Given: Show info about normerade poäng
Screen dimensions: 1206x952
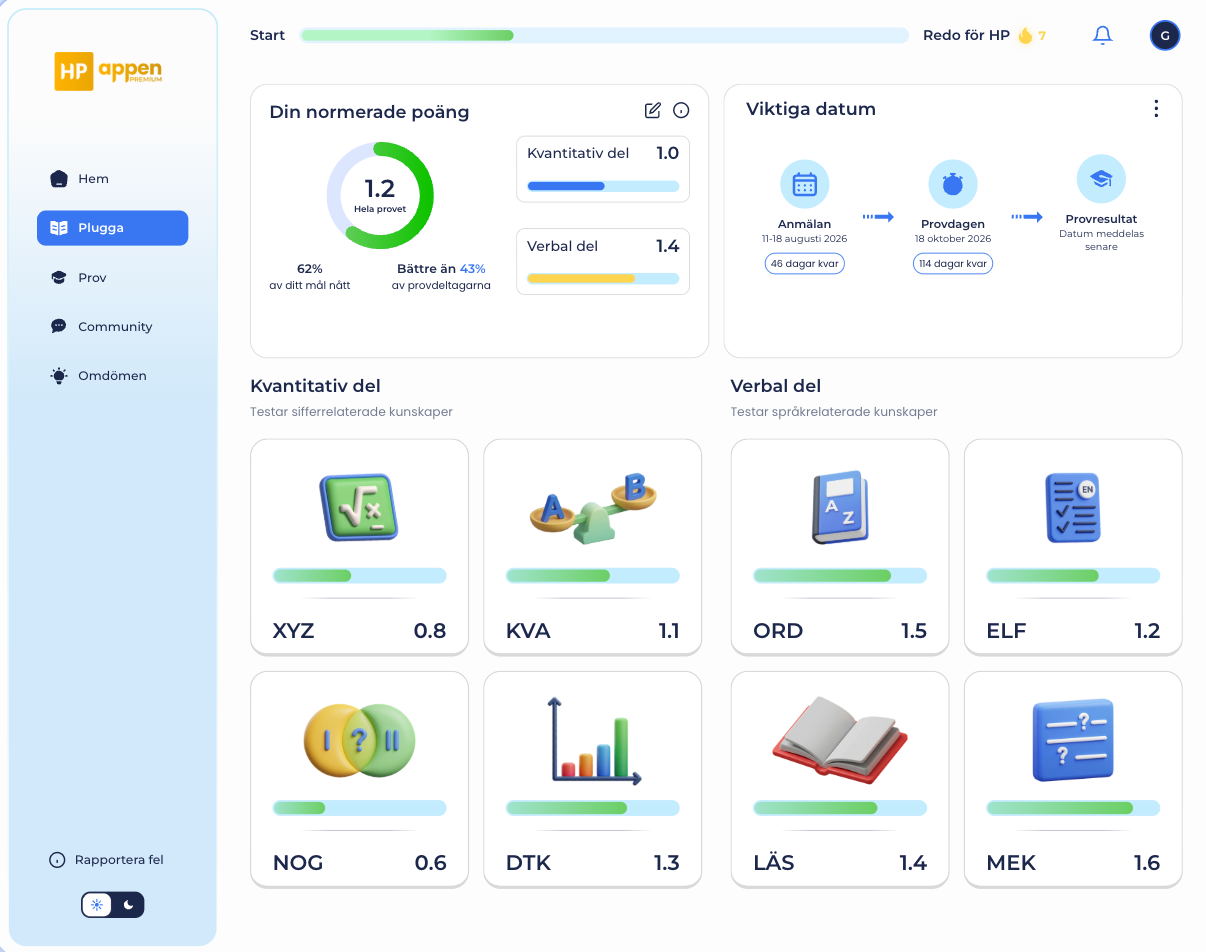Looking at the screenshot, I should coord(681,110).
